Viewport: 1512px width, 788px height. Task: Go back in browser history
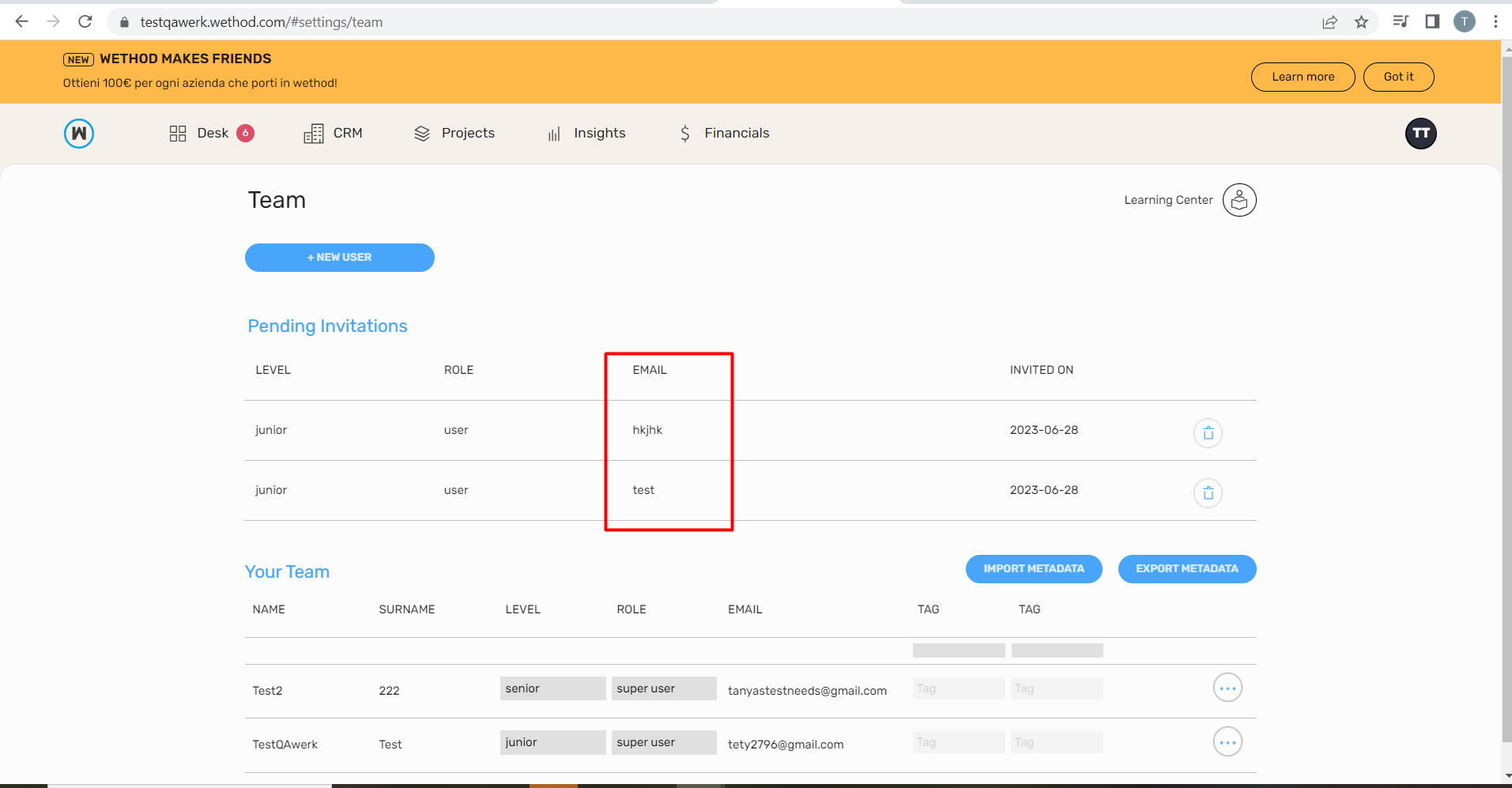coord(22,21)
